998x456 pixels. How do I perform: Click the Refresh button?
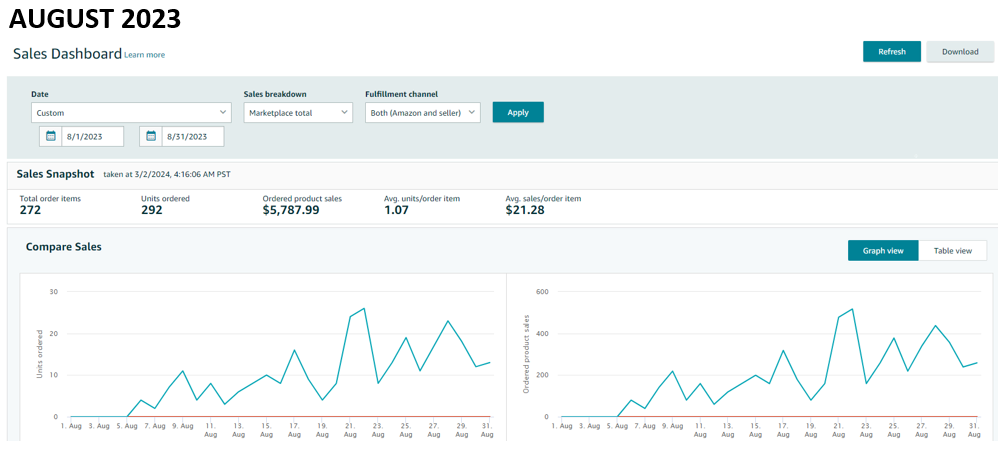[891, 52]
